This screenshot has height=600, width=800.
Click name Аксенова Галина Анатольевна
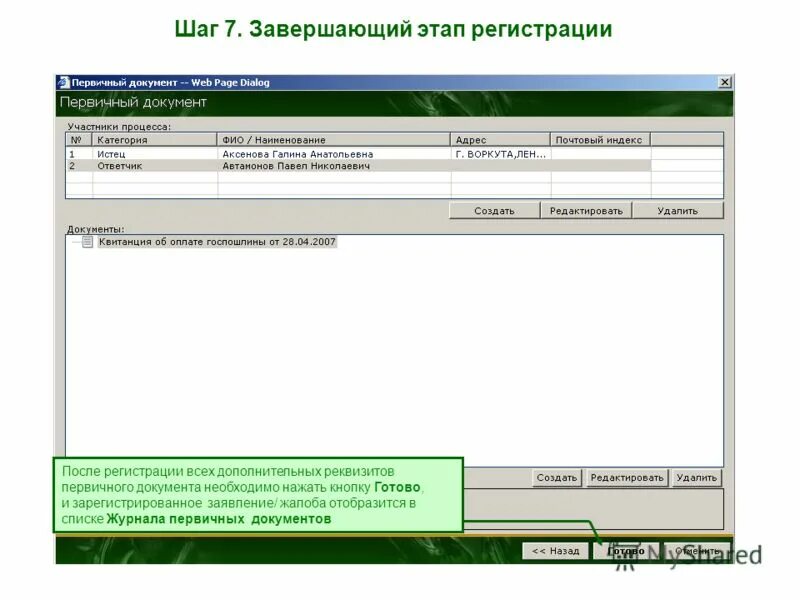(297, 154)
